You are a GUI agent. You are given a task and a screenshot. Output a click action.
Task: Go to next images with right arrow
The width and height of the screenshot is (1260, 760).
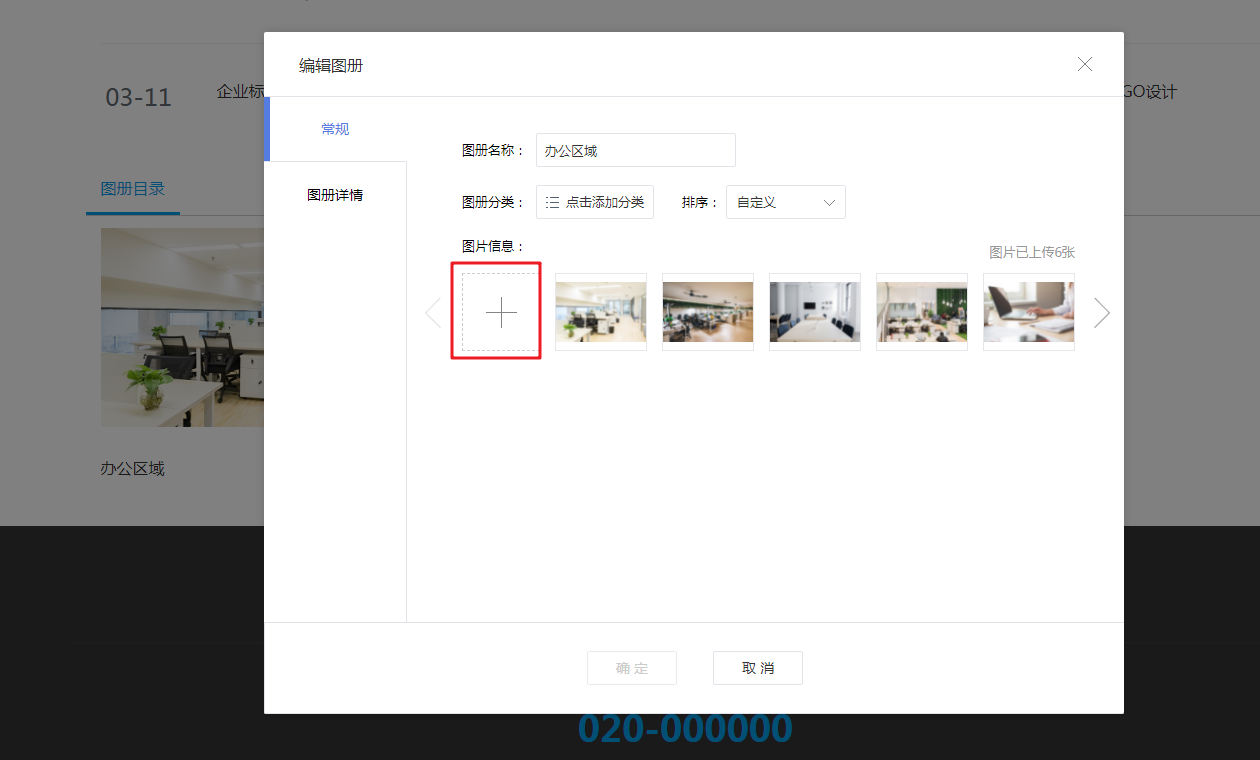point(1102,313)
